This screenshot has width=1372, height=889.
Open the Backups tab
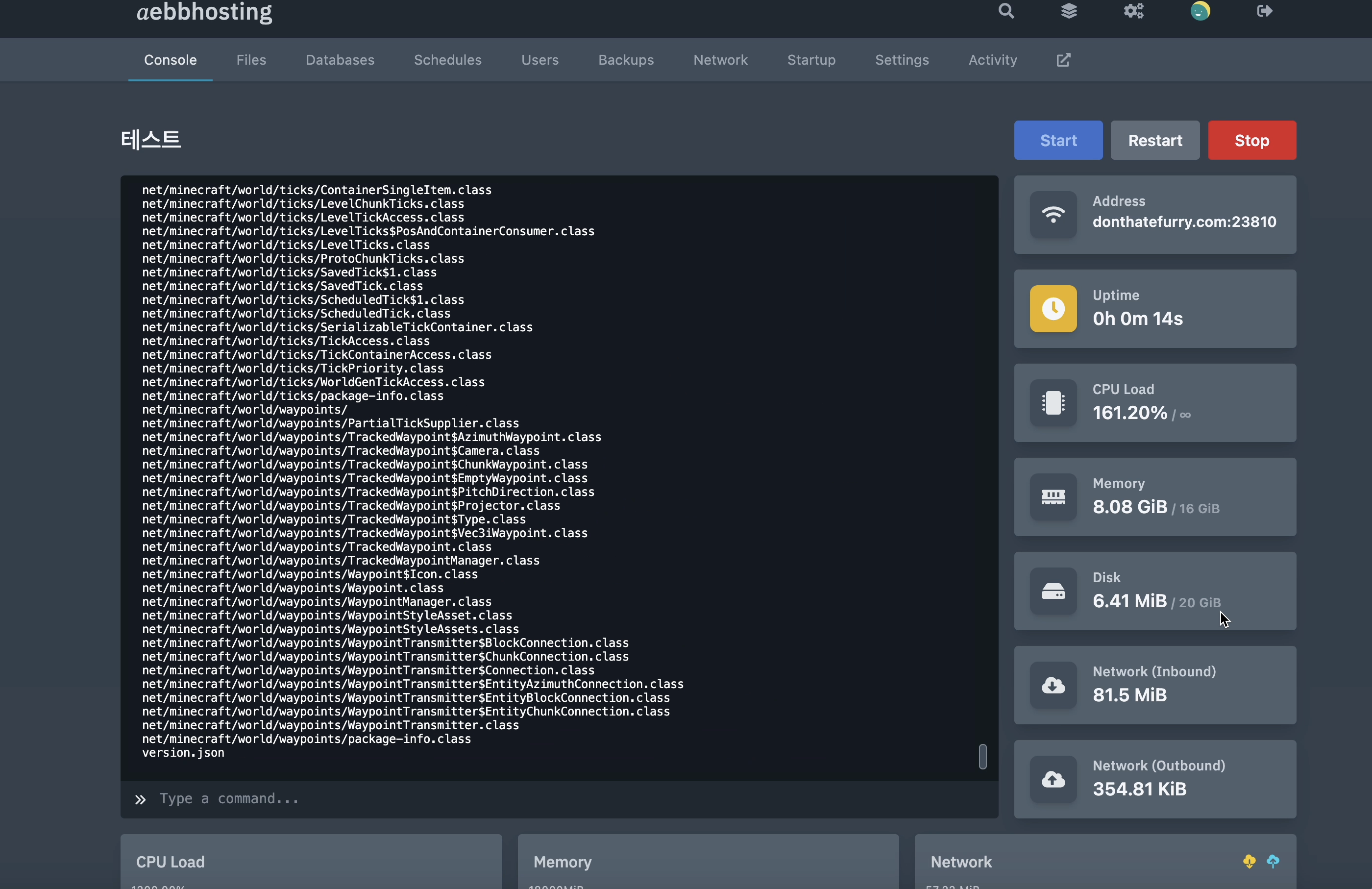tap(625, 60)
